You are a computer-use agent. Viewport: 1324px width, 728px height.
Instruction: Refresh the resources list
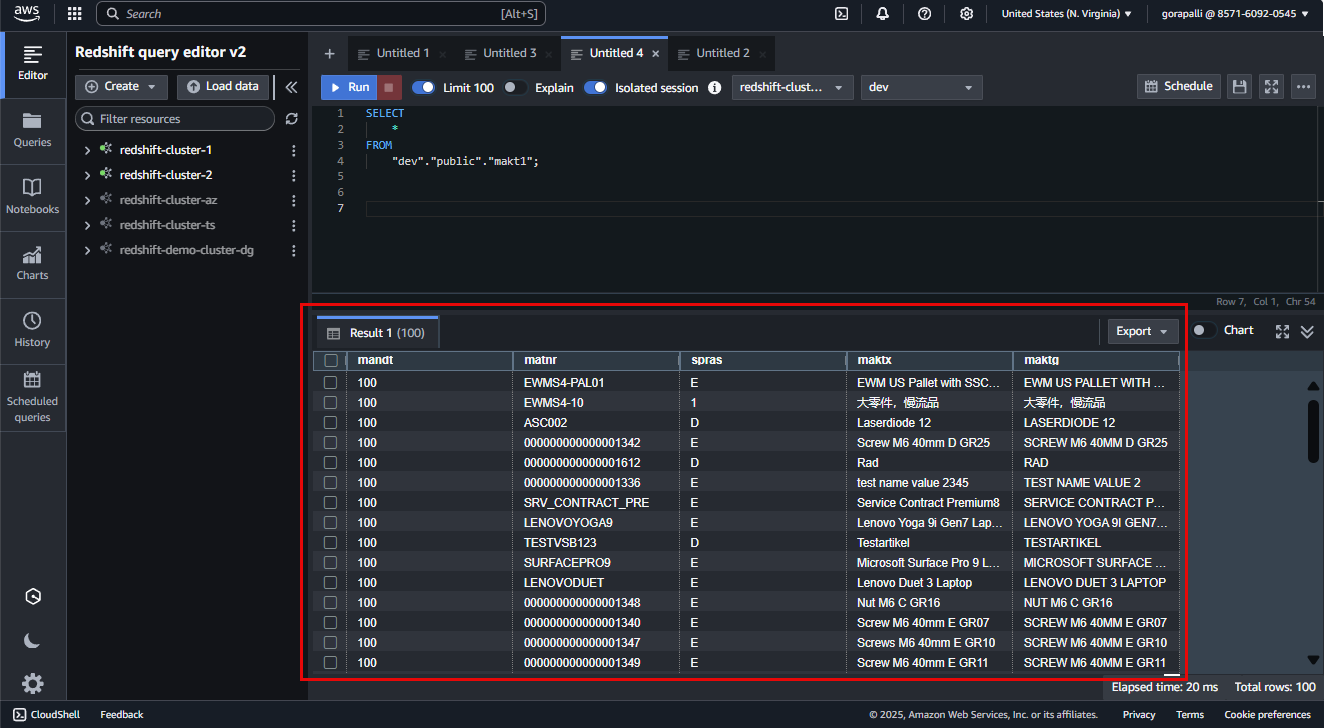tap(291, 119)
